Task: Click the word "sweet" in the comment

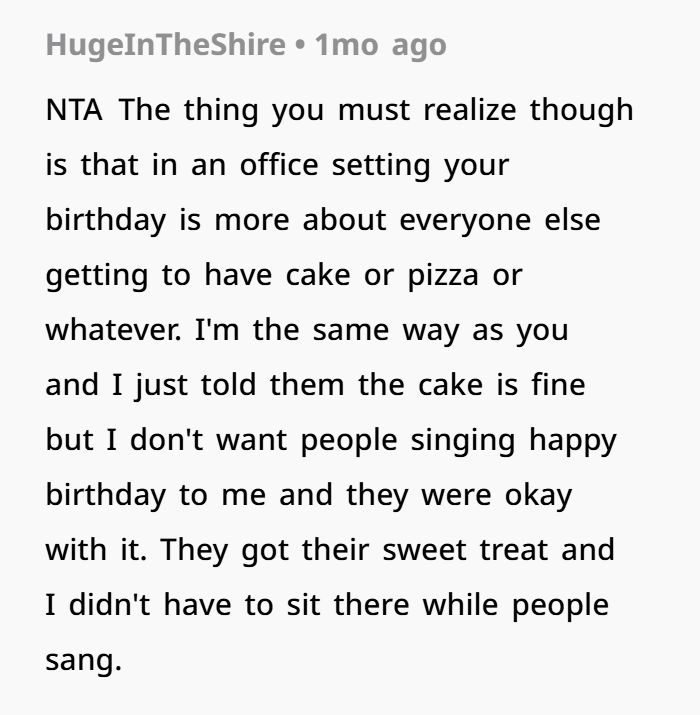Action: (424, 550)
